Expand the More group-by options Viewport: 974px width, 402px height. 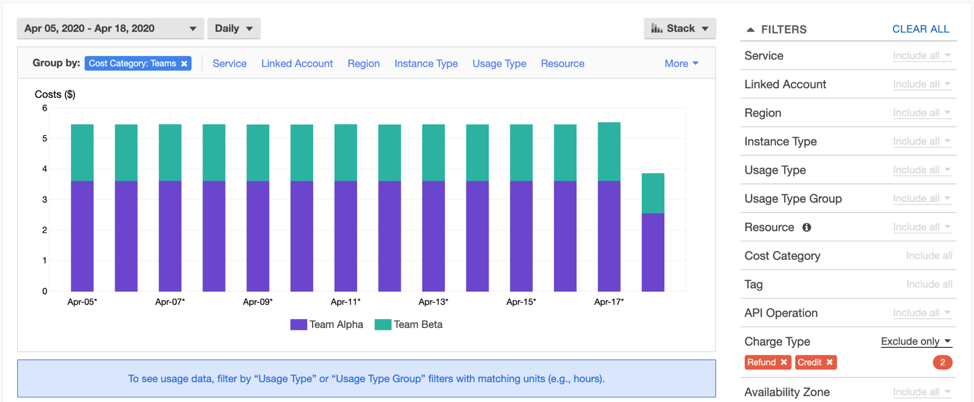coord(681,63)
